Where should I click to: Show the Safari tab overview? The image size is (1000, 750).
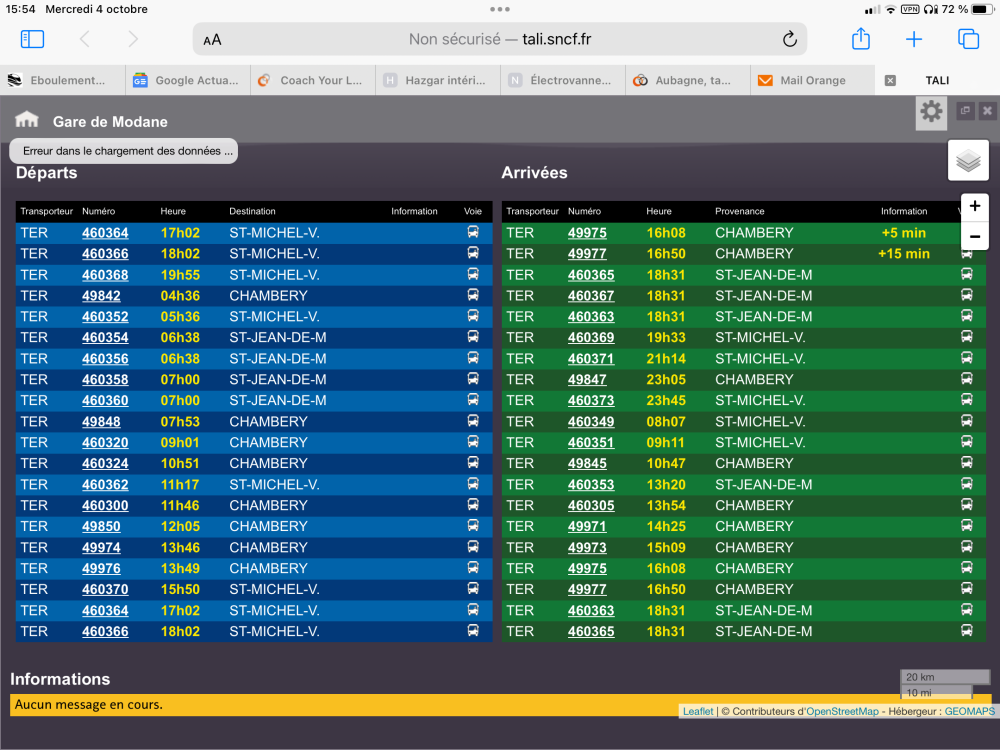[968, 39]
